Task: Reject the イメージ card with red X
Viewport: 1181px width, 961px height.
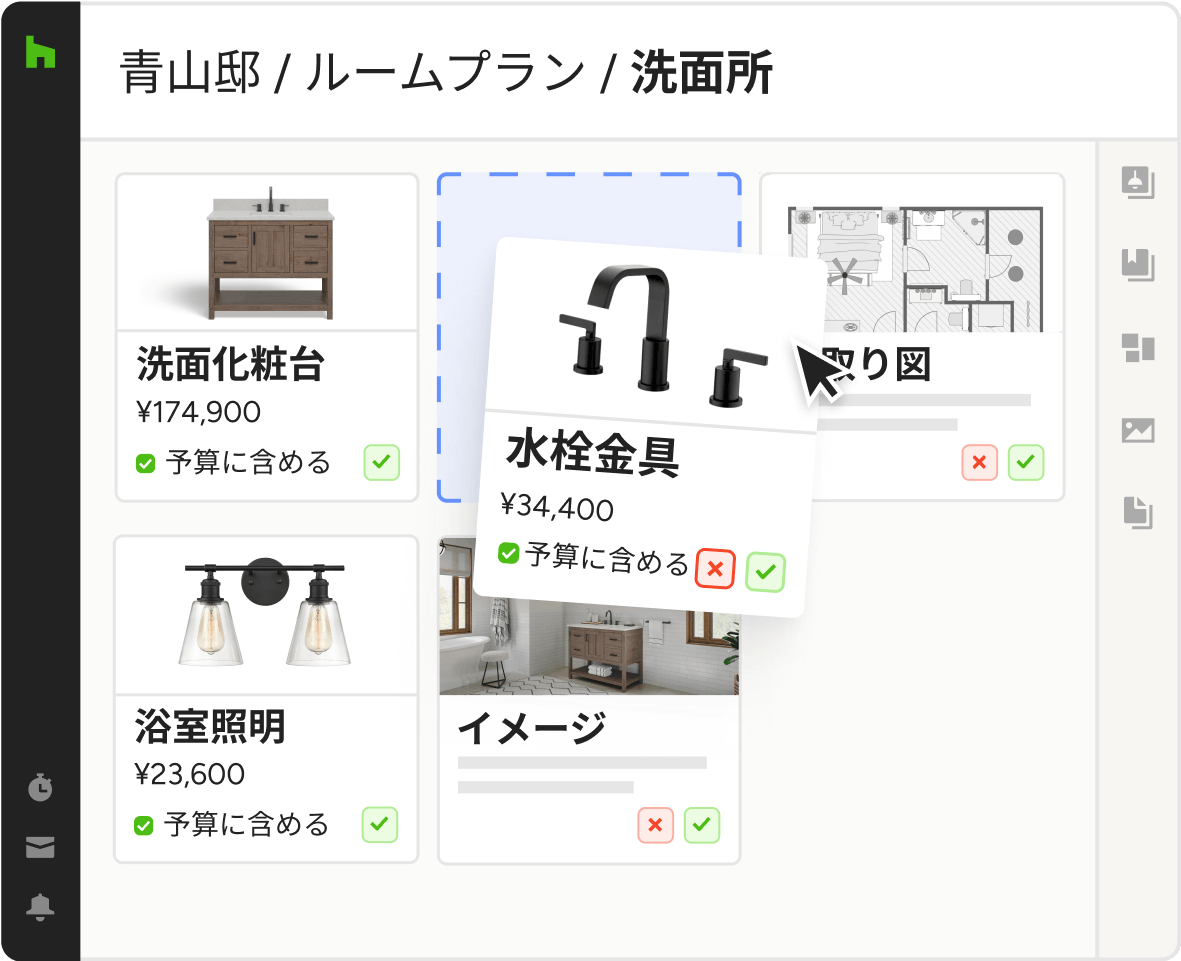Action: [x=655, y=825]
